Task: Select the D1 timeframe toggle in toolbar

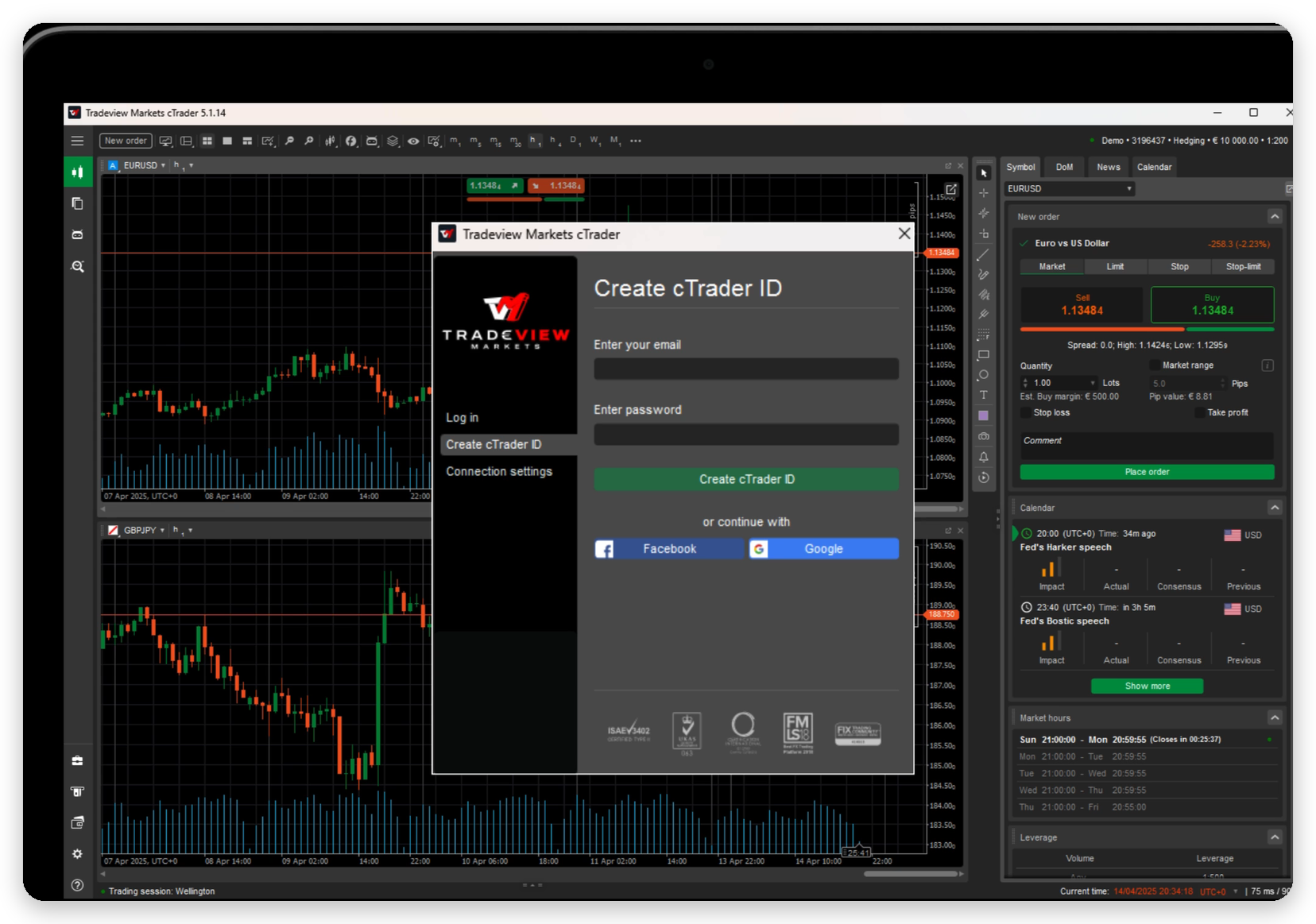Action: 575,141
